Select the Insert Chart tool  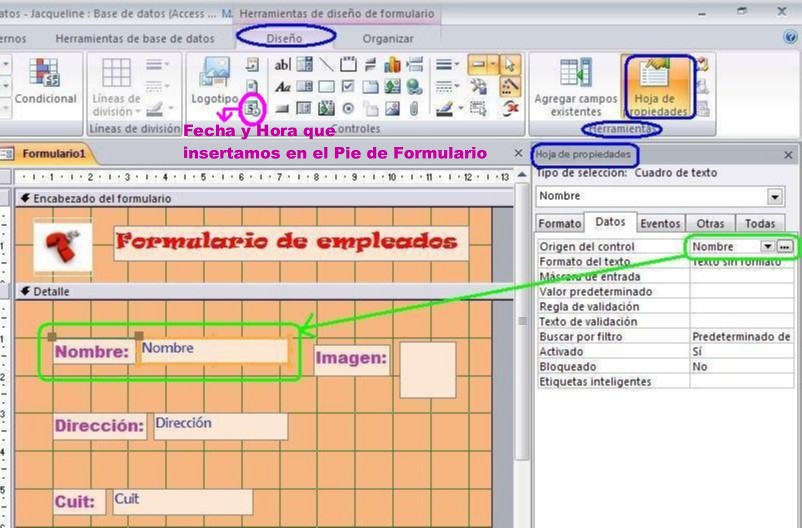point(392,64)
